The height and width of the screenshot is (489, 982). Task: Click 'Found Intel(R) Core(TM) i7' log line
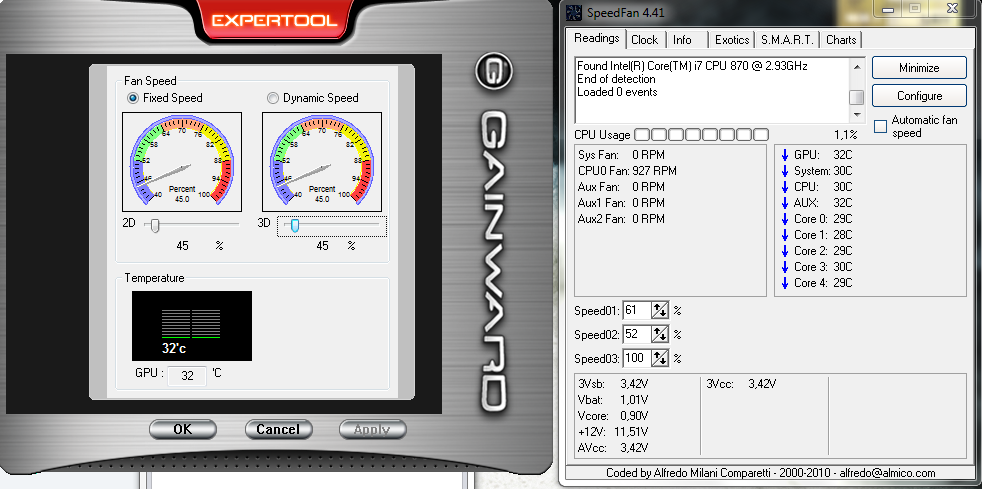click(692, 66)
